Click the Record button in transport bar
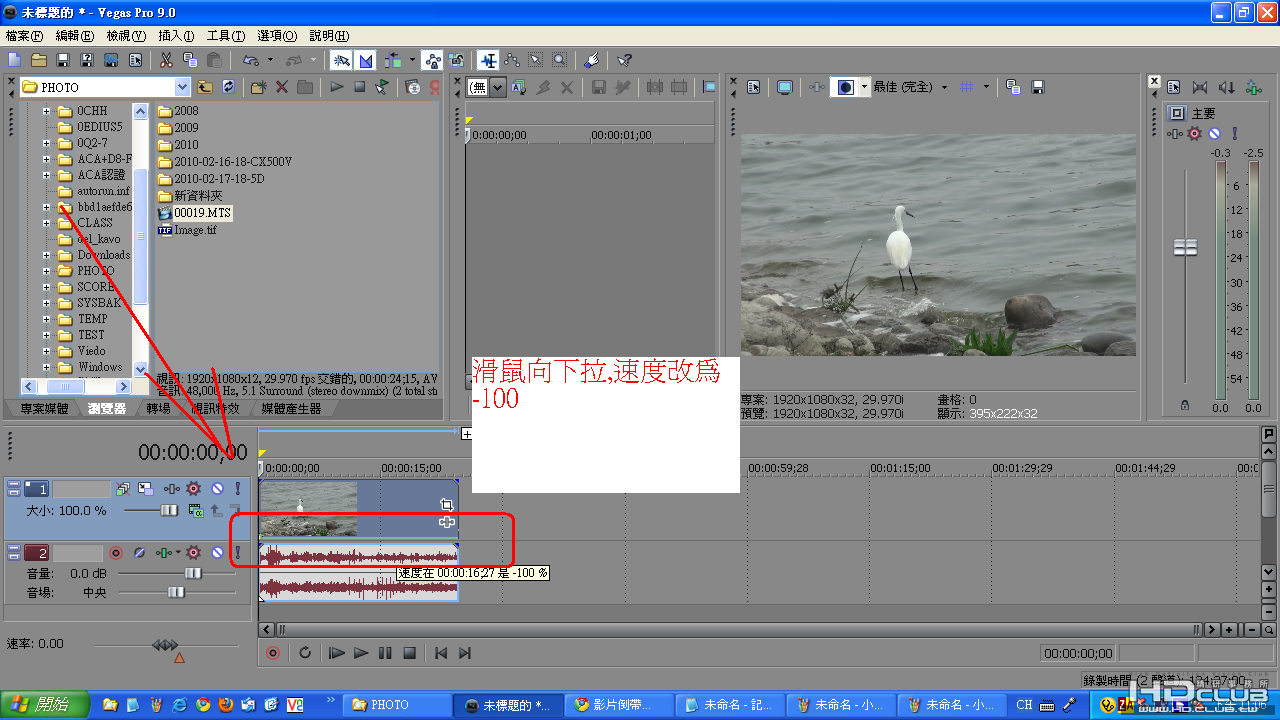This screenshot has width=1280, height=720. (273, 653)
